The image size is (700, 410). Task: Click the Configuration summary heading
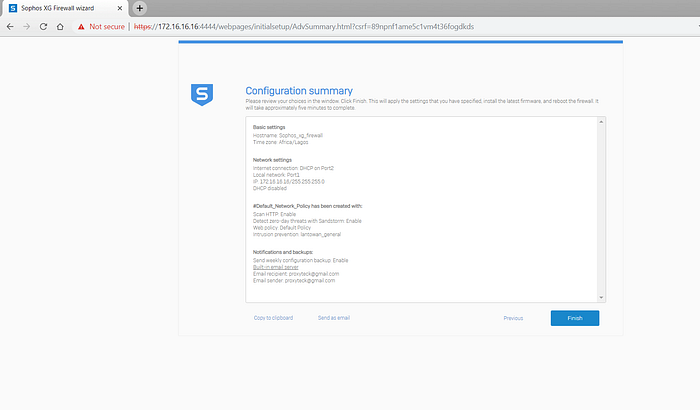(299, 91)
